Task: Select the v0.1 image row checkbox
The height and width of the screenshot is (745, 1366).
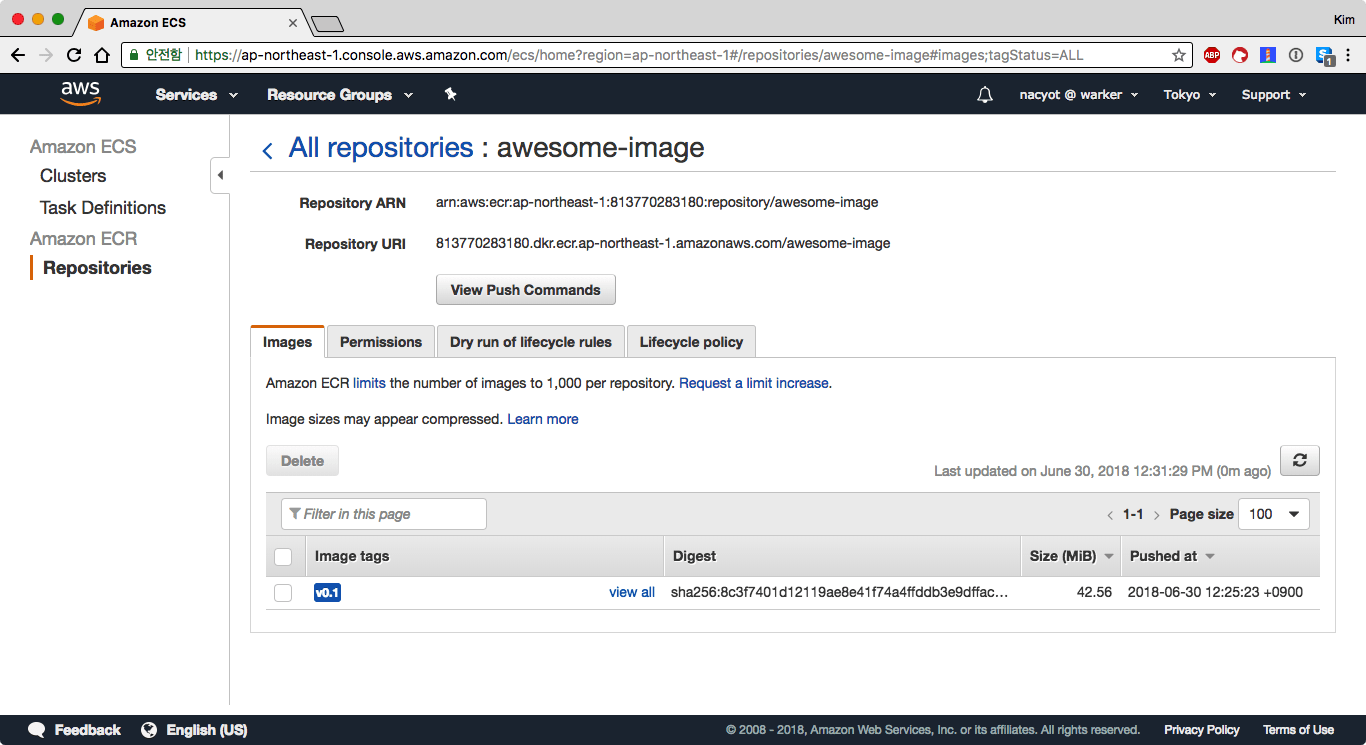Action: [283, 593]
